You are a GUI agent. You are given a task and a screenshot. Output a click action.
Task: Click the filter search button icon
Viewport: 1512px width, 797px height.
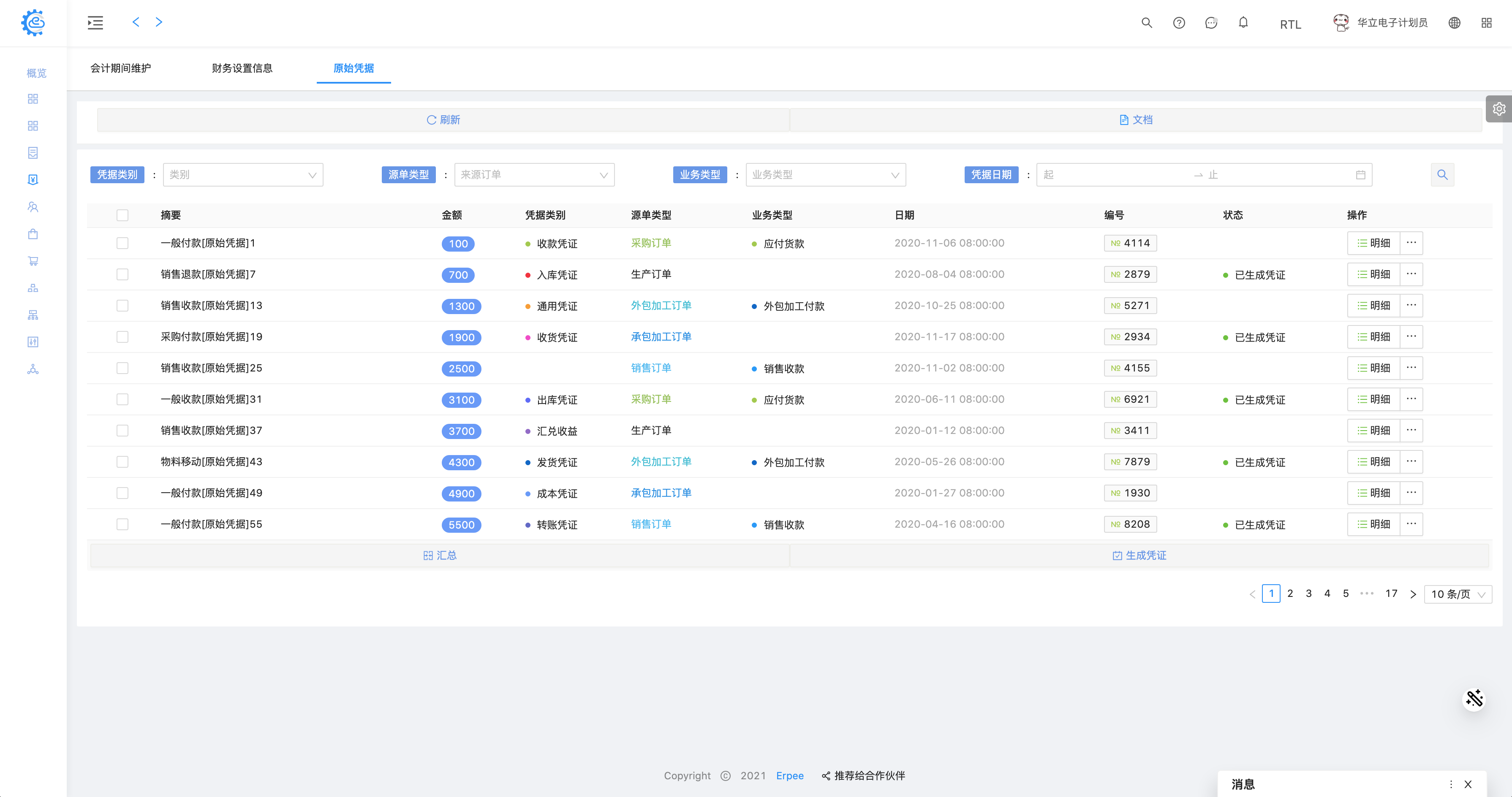coord(1442,175)
